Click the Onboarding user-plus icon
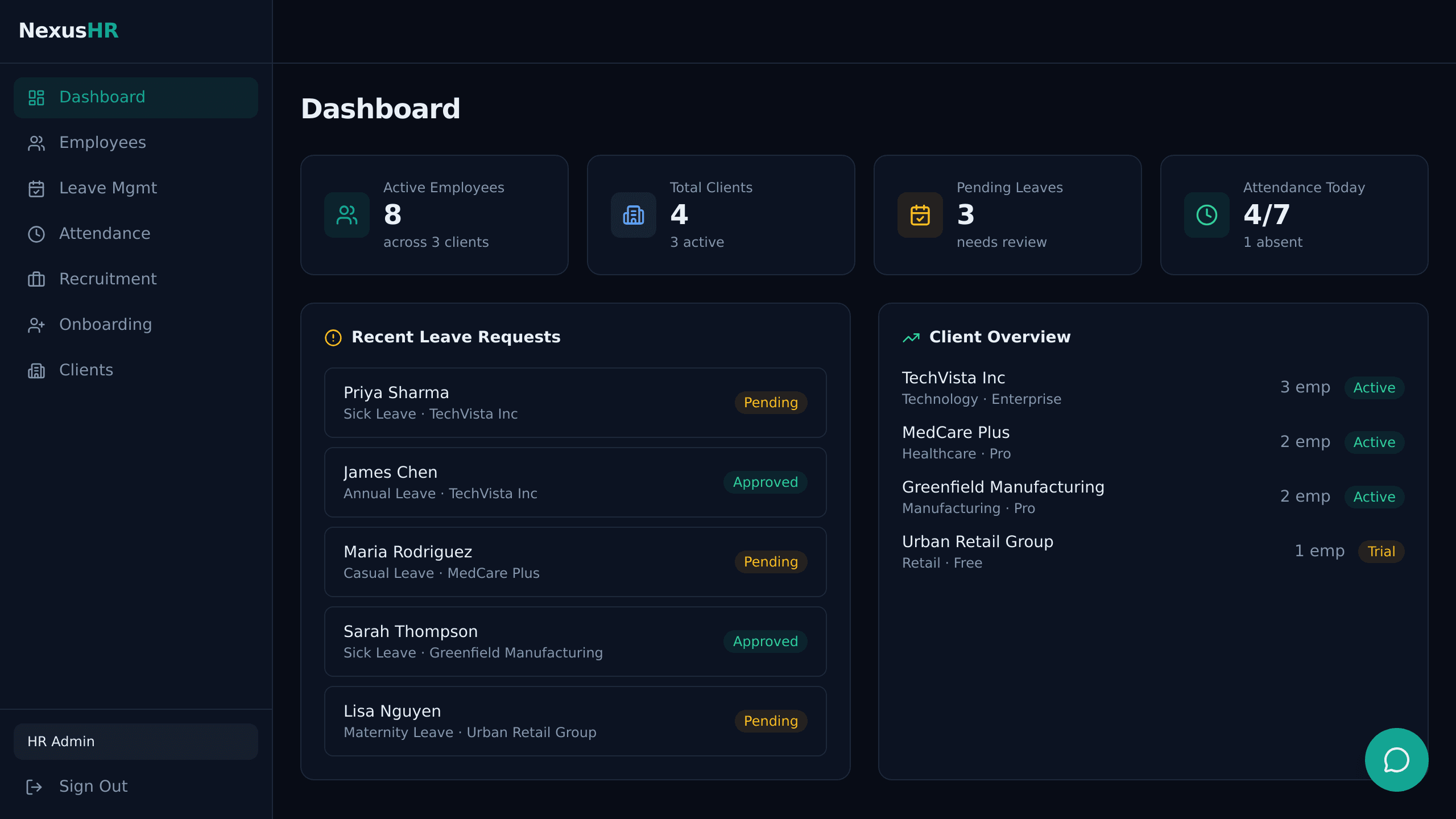1456x819 pixels. coord(36,325)
